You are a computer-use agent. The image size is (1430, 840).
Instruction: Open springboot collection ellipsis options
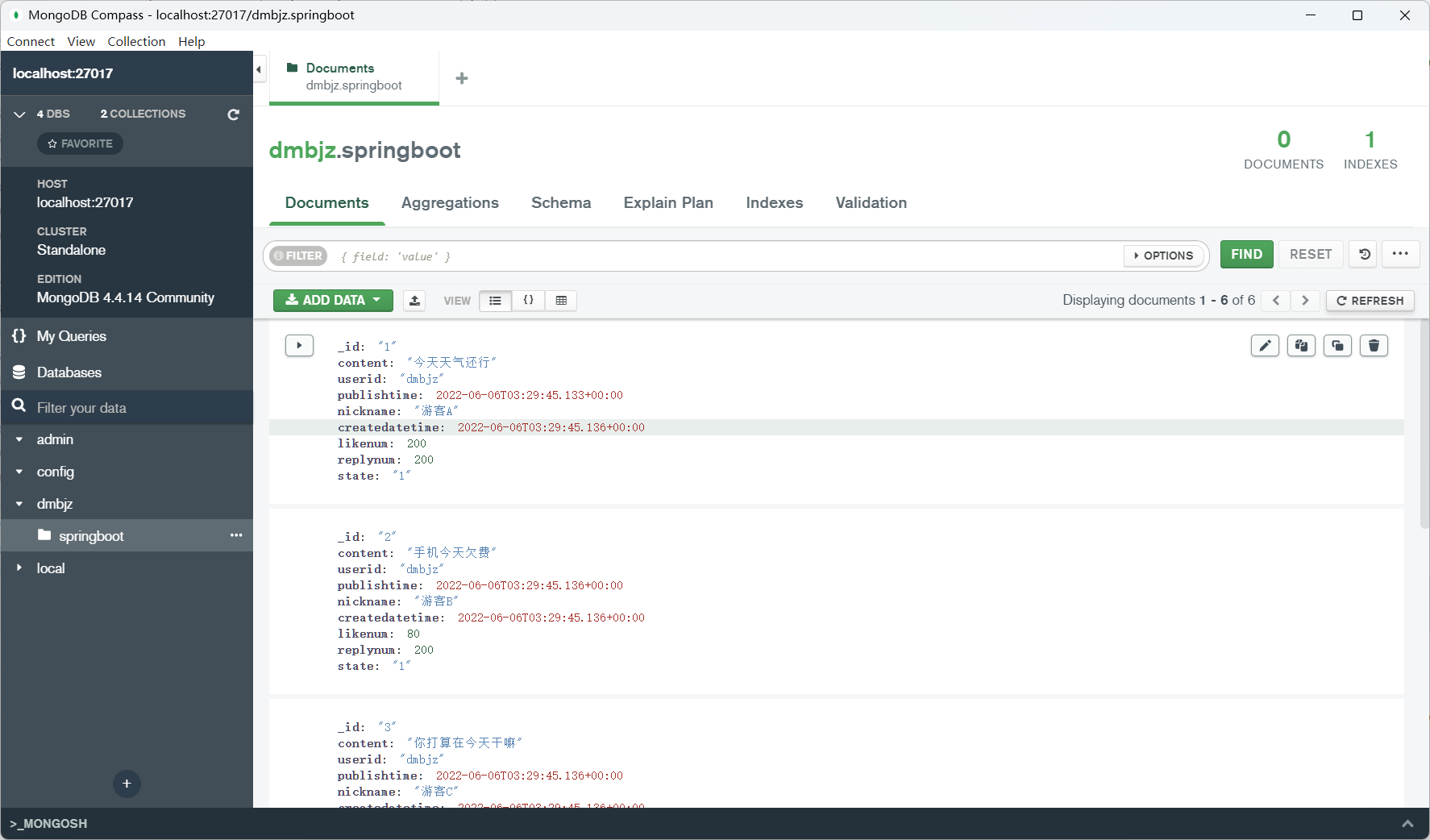click(236, 535)
